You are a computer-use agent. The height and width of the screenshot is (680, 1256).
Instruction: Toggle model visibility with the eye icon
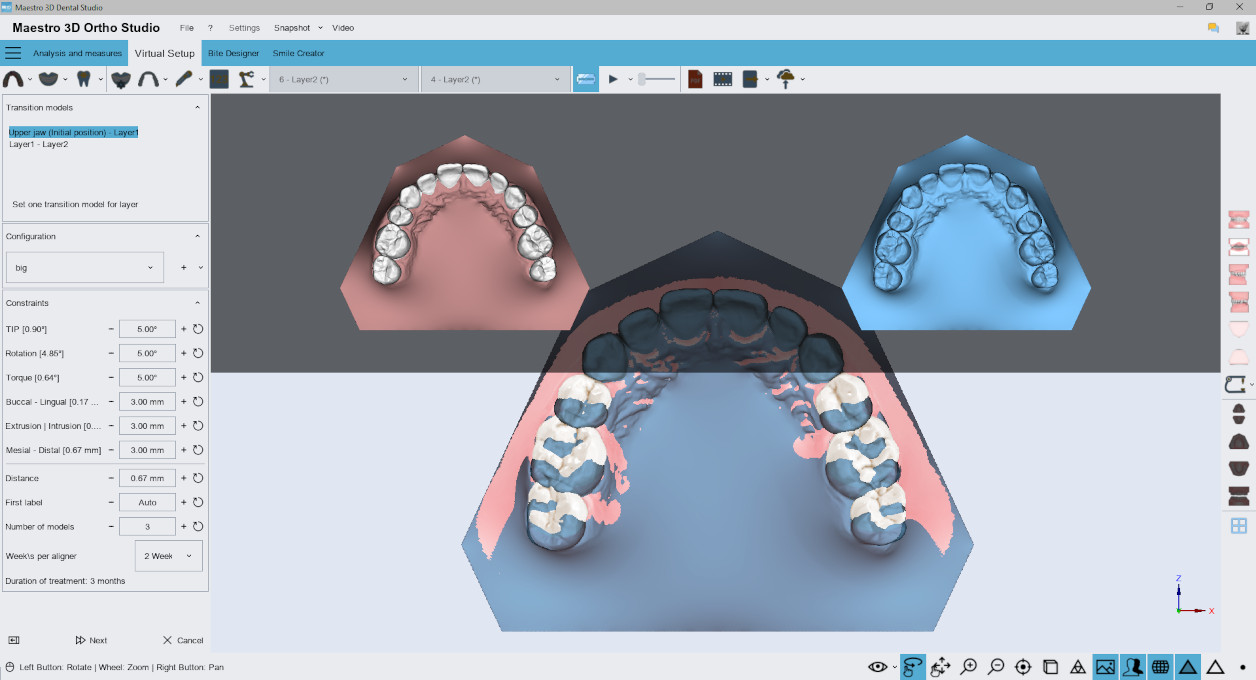877,666
